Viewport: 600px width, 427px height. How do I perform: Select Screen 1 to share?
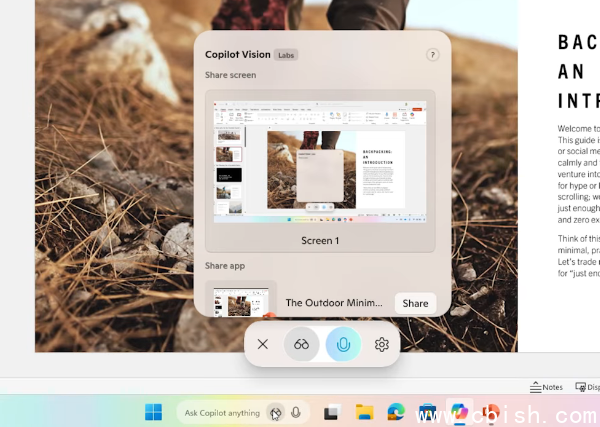pyautogui.click(x=320, y=170)
